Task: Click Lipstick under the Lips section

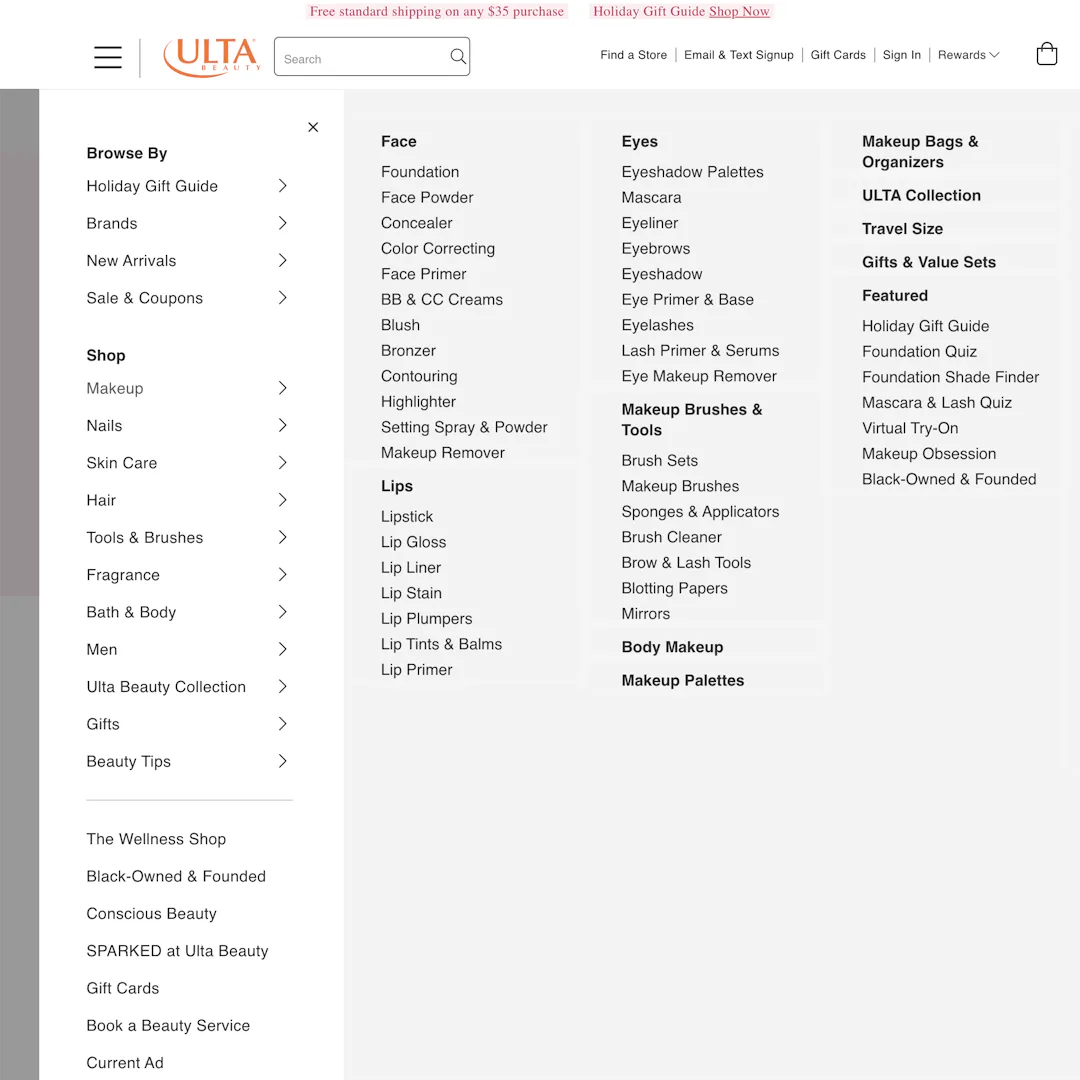Action: coord(406,516)
